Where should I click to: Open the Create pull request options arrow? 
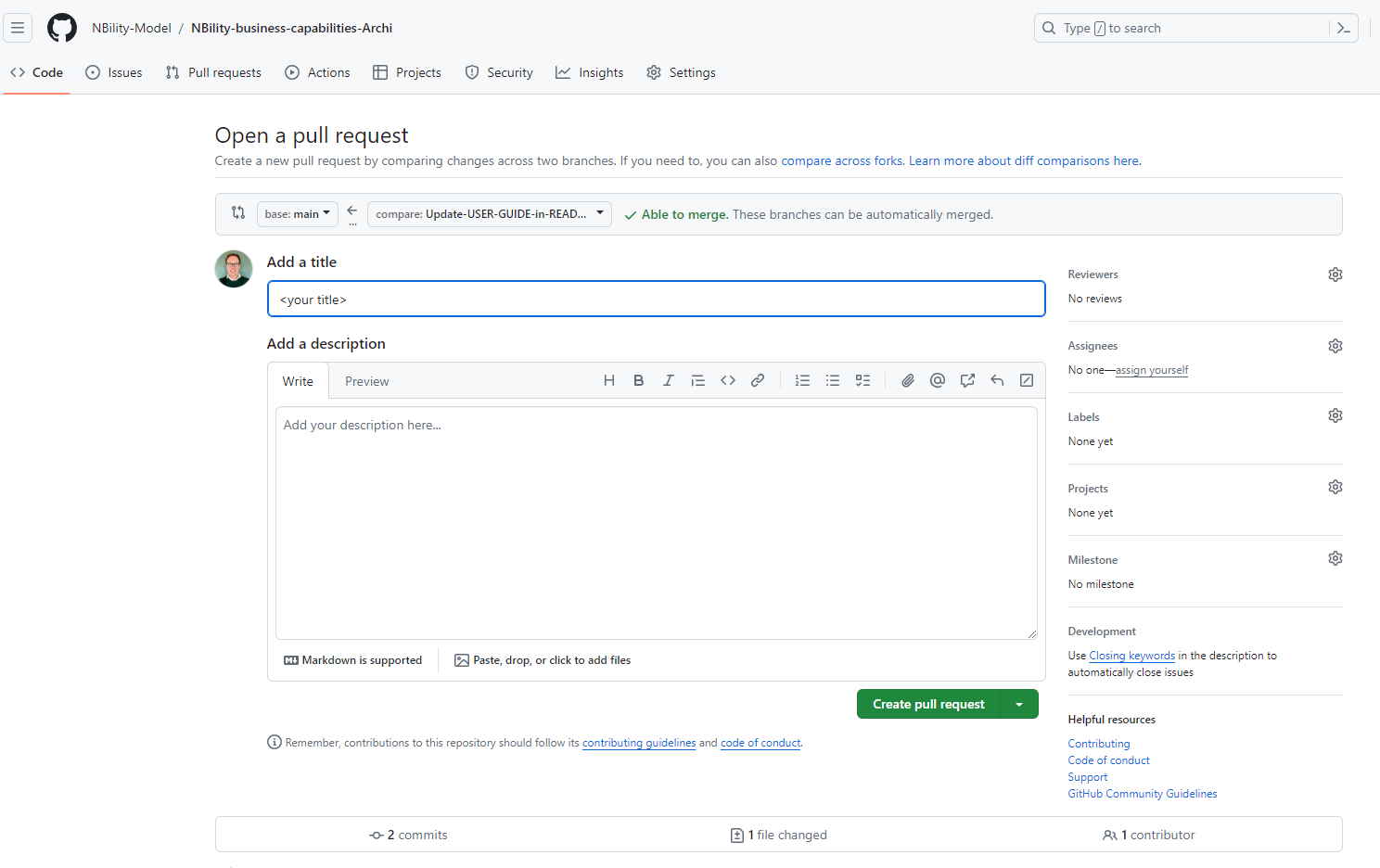(x=1019, y=704)
